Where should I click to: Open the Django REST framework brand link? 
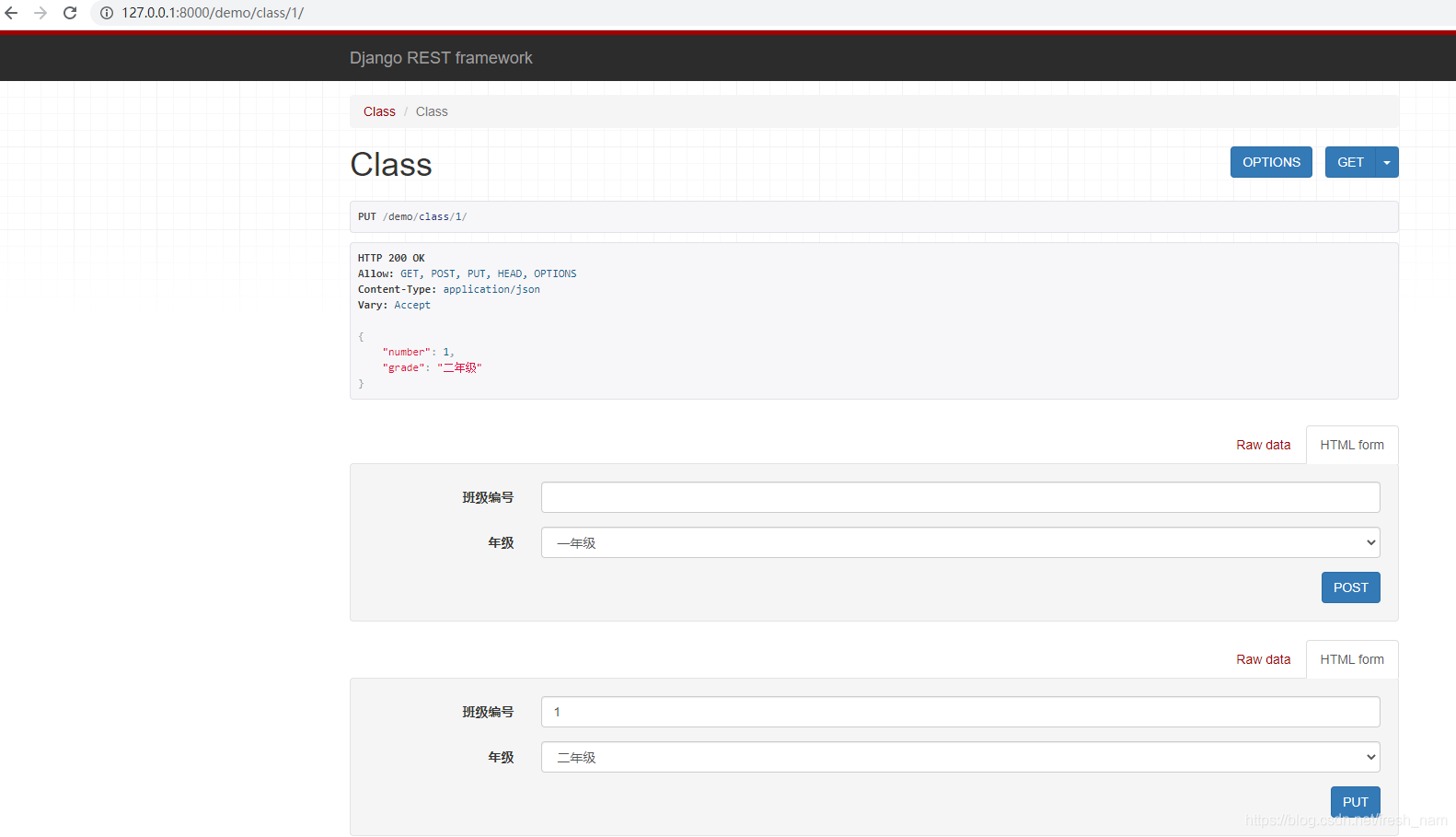click(441, 58)
